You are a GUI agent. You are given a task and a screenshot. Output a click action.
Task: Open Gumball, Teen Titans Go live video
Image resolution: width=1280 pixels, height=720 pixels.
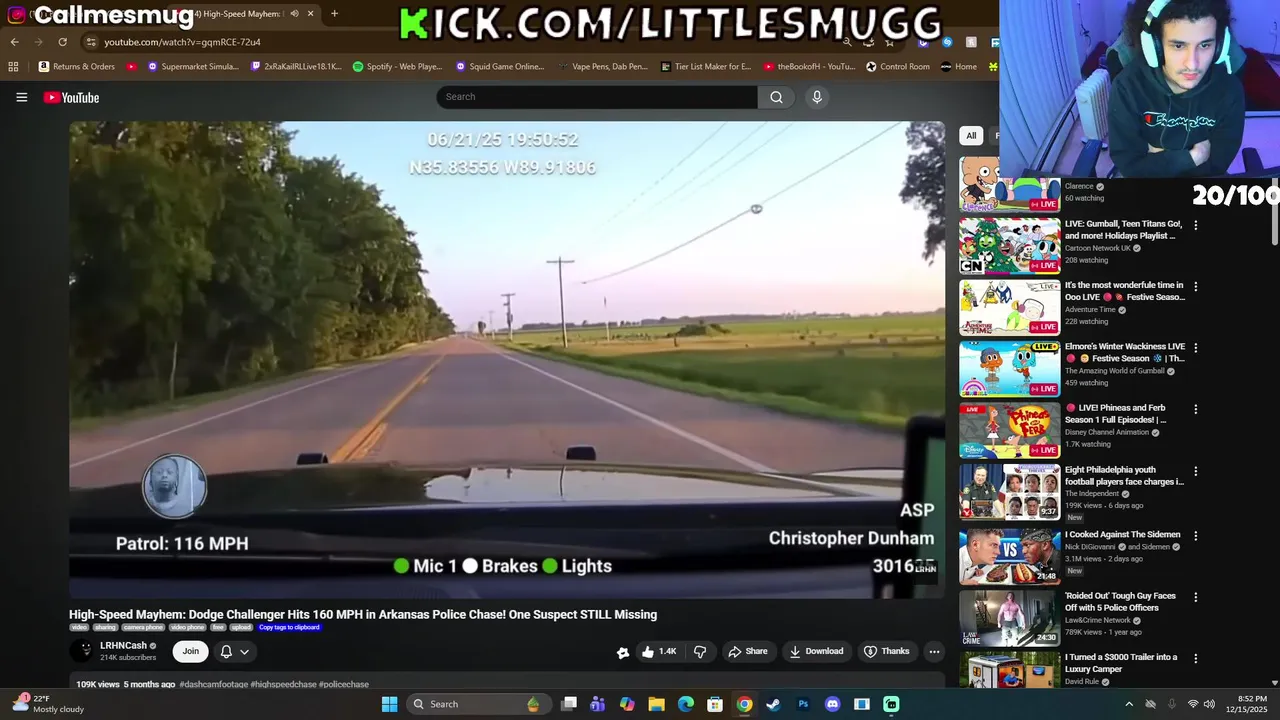tap(1124, 230)
